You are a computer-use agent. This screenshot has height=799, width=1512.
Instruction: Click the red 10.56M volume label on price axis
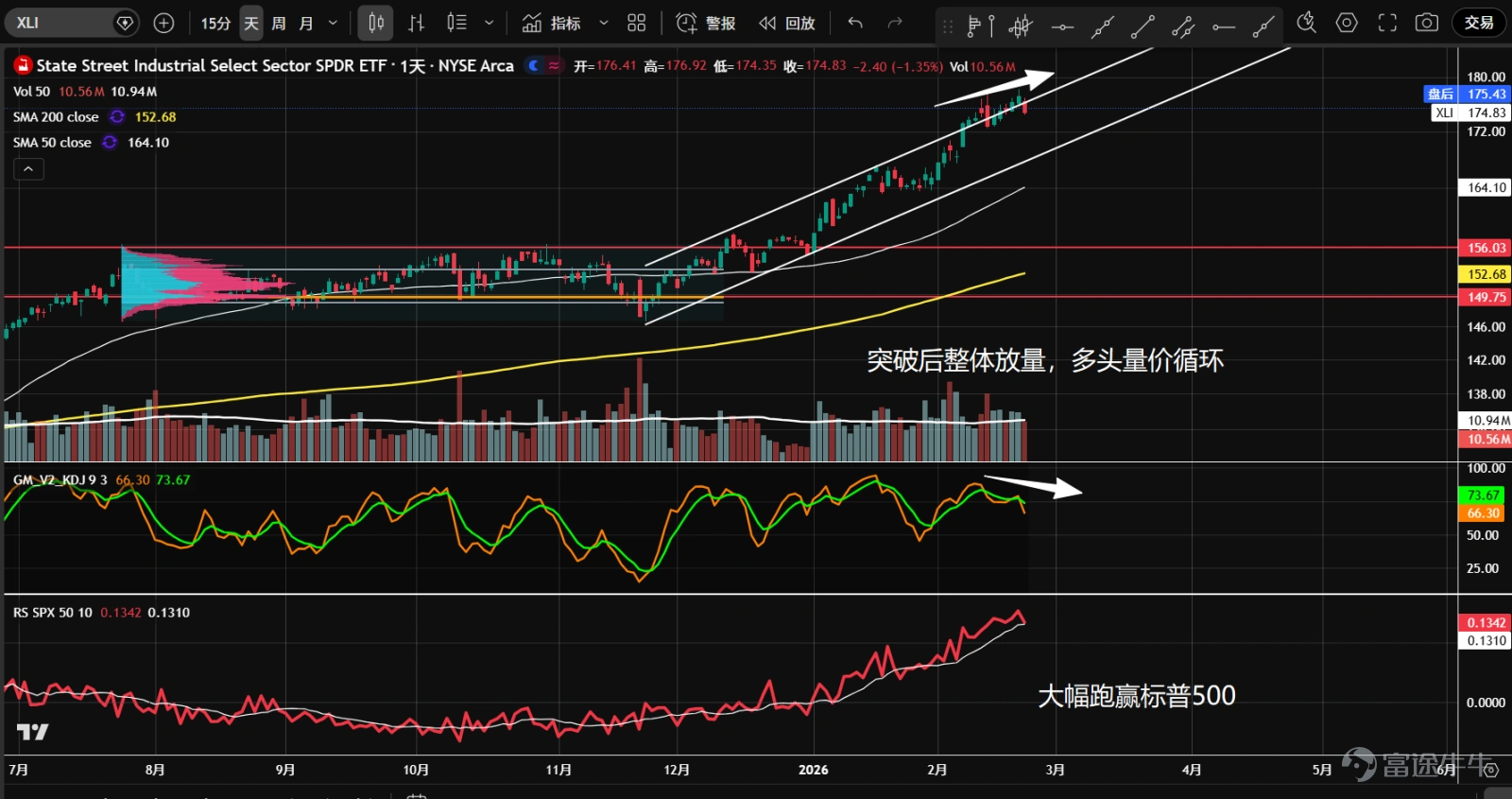click(1486, 439)
